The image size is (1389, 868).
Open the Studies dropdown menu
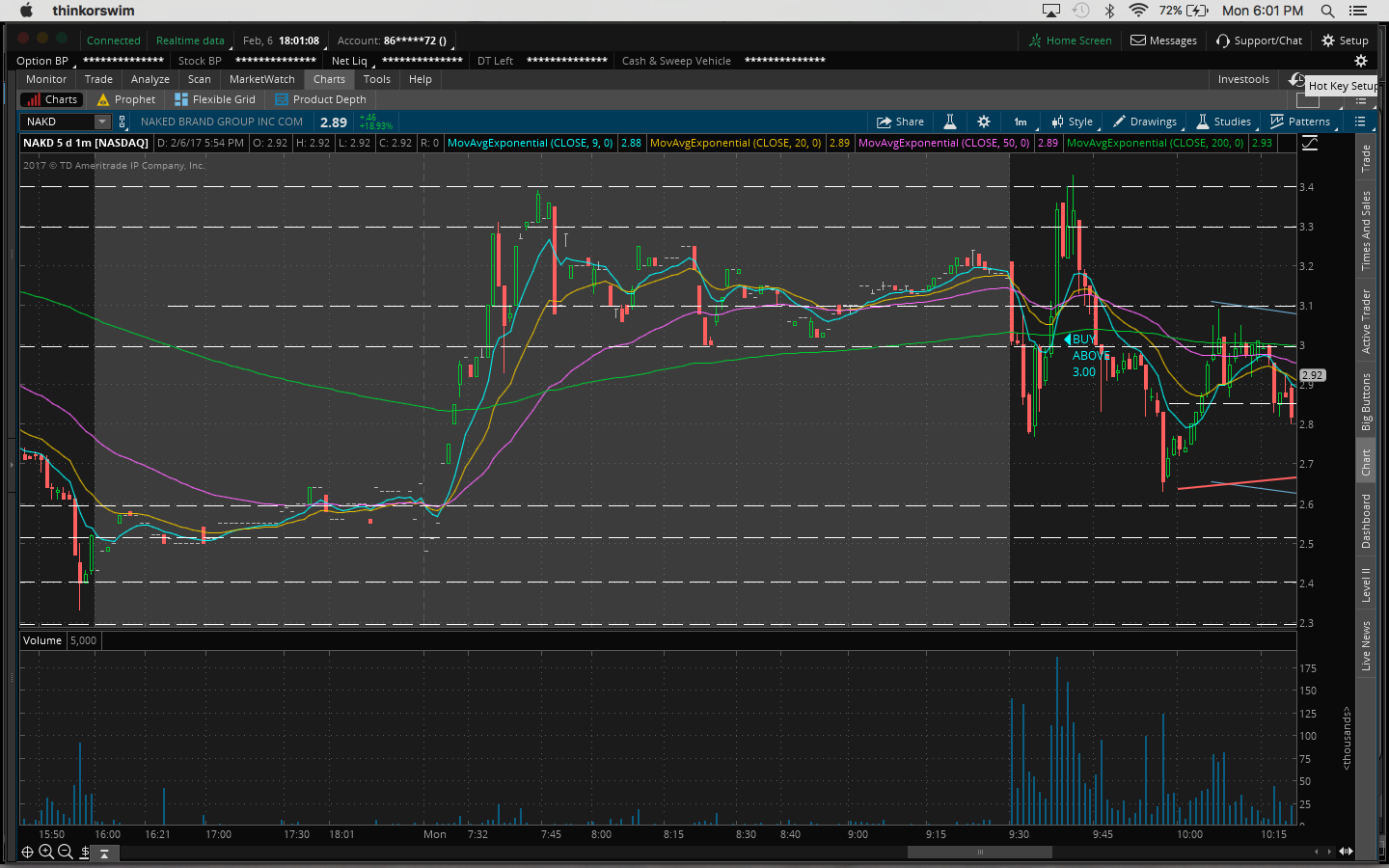(x=1224, y=122)
